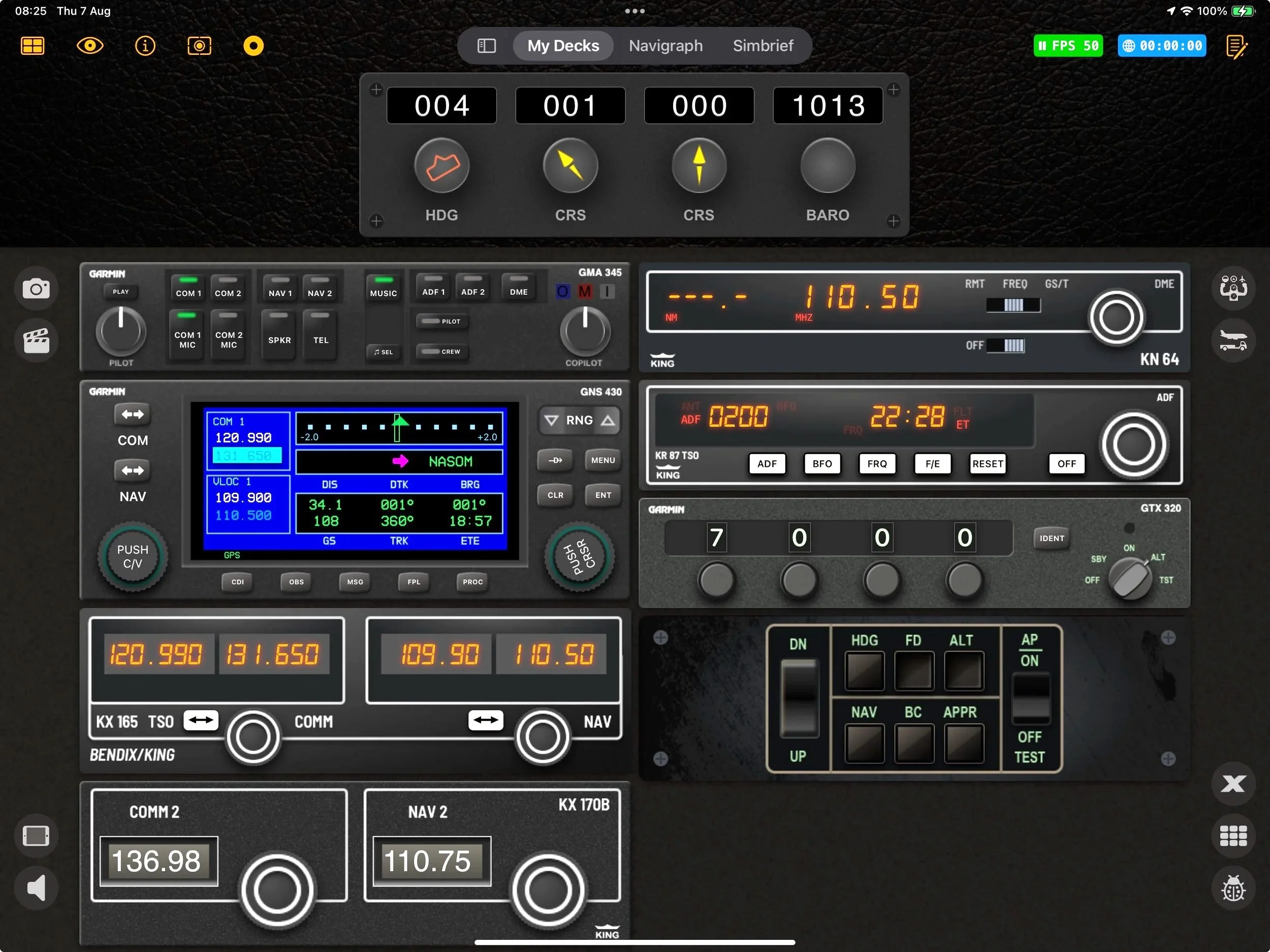Tap the CDI button on GNS 430
The width and height of the screenshot is (1270, 952).
[238, 582]
